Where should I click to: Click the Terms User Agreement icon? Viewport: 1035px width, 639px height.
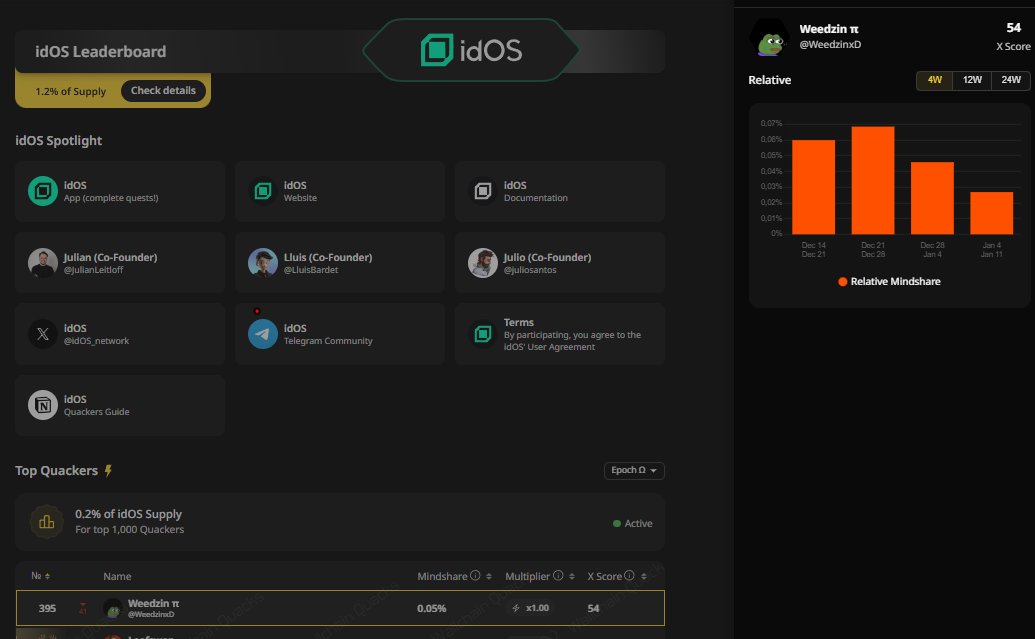(x=483, y=334)
